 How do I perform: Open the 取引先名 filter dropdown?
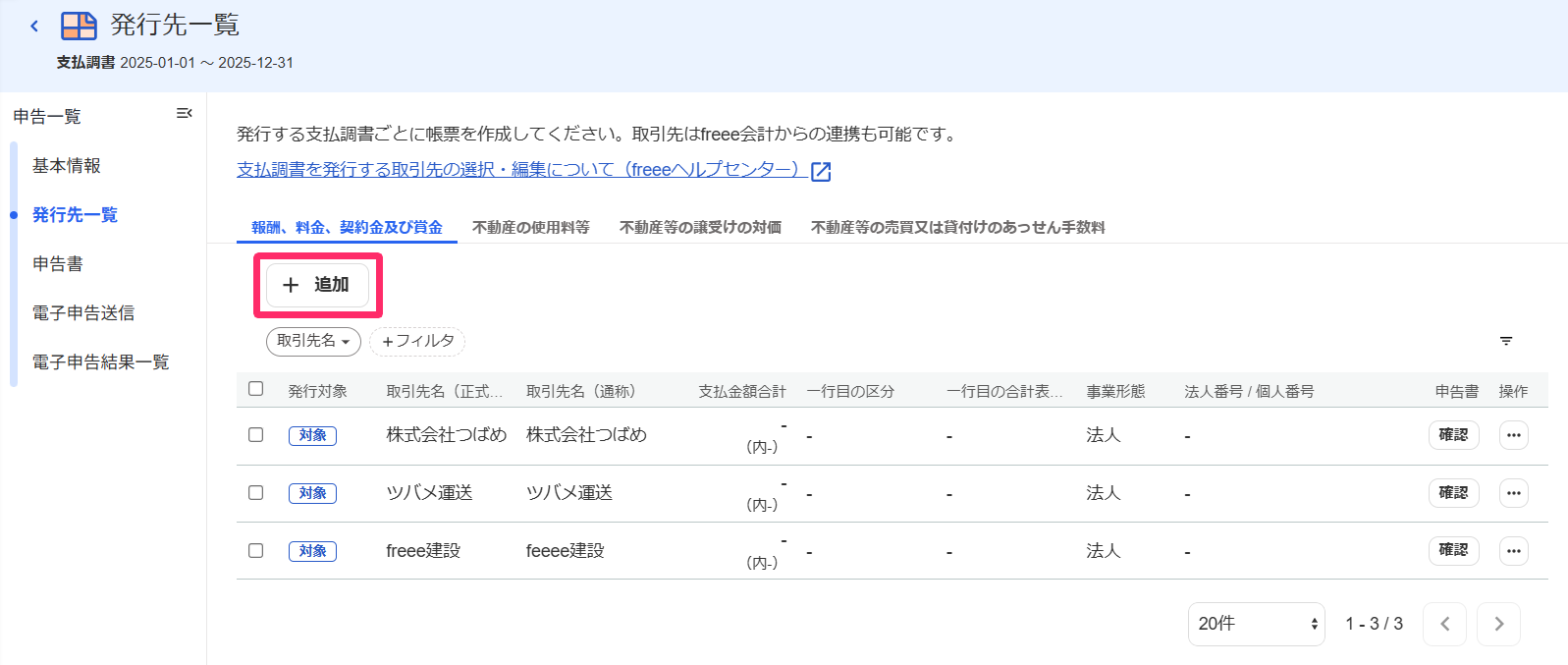[313, 341]
